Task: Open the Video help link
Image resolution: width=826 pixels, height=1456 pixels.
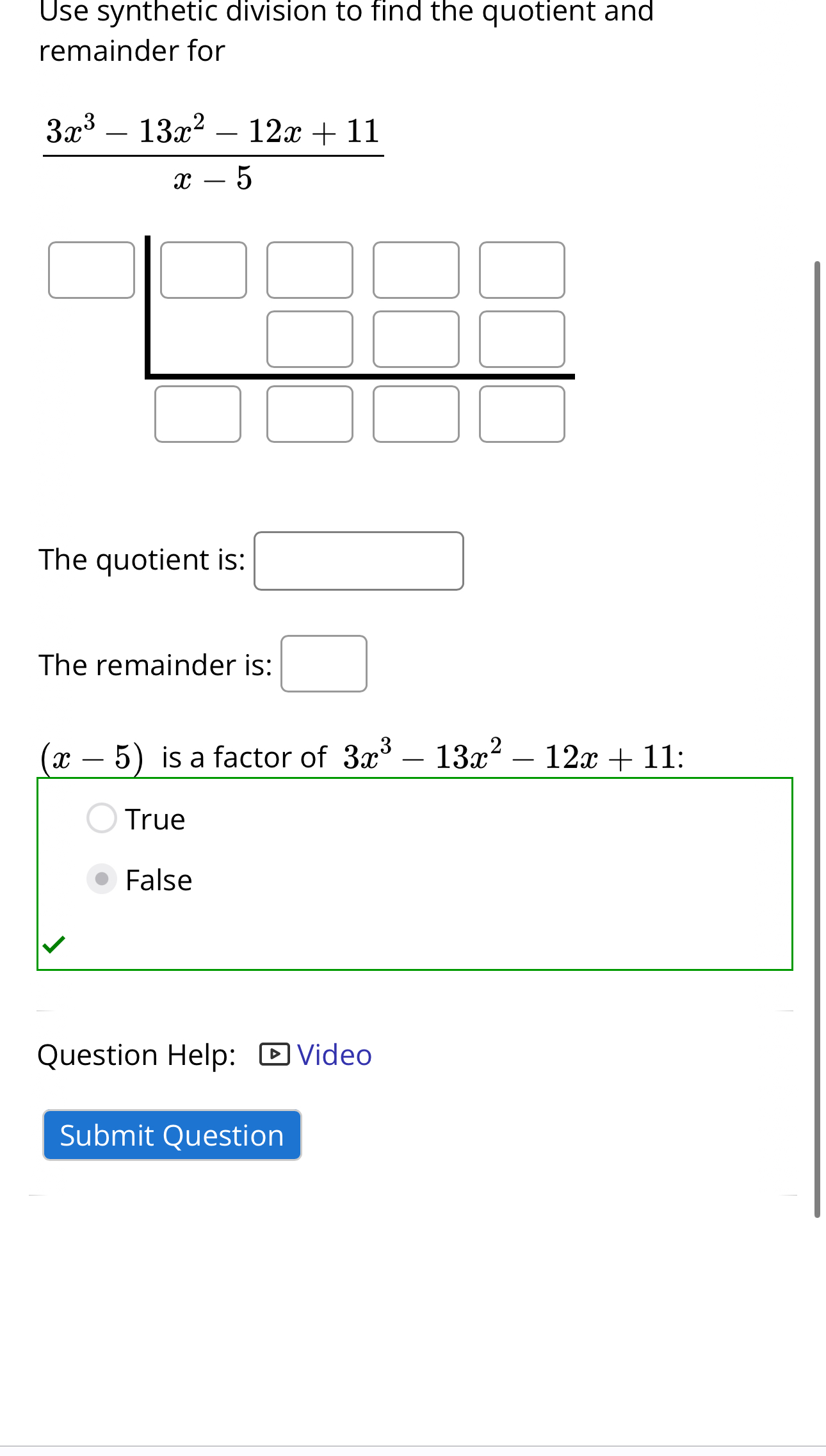Action: pyautogui.click(x=333, y=1055)
